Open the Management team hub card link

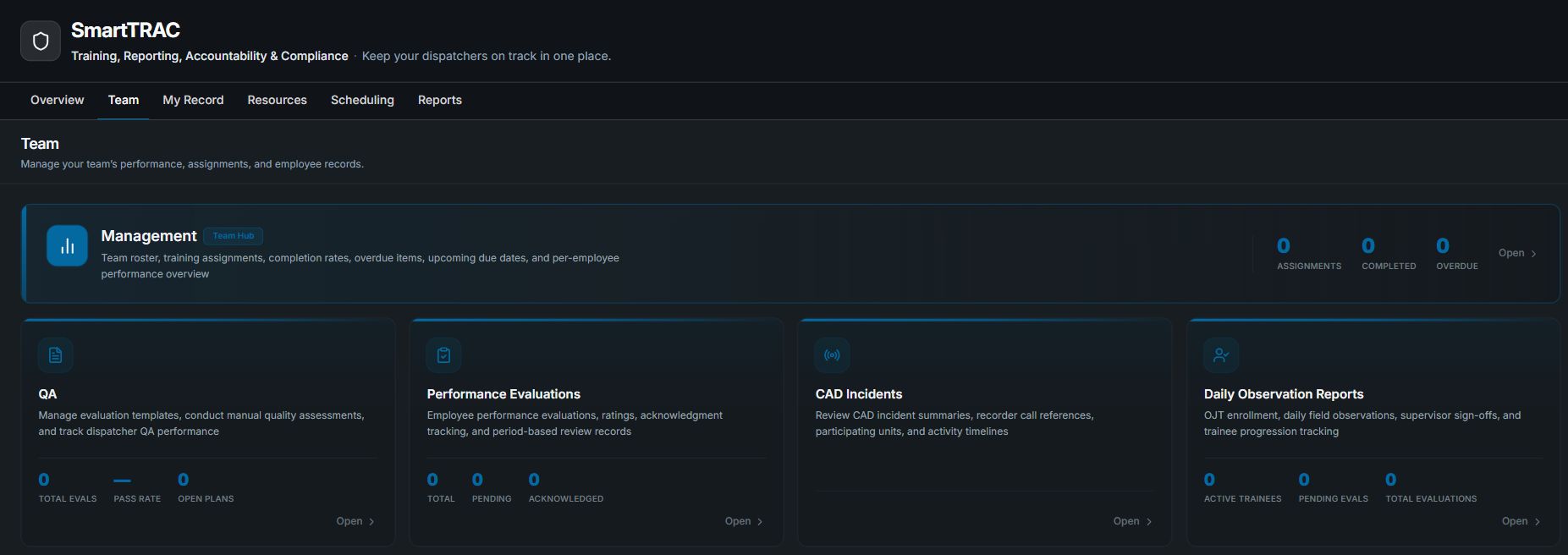tap(1517, 253)
